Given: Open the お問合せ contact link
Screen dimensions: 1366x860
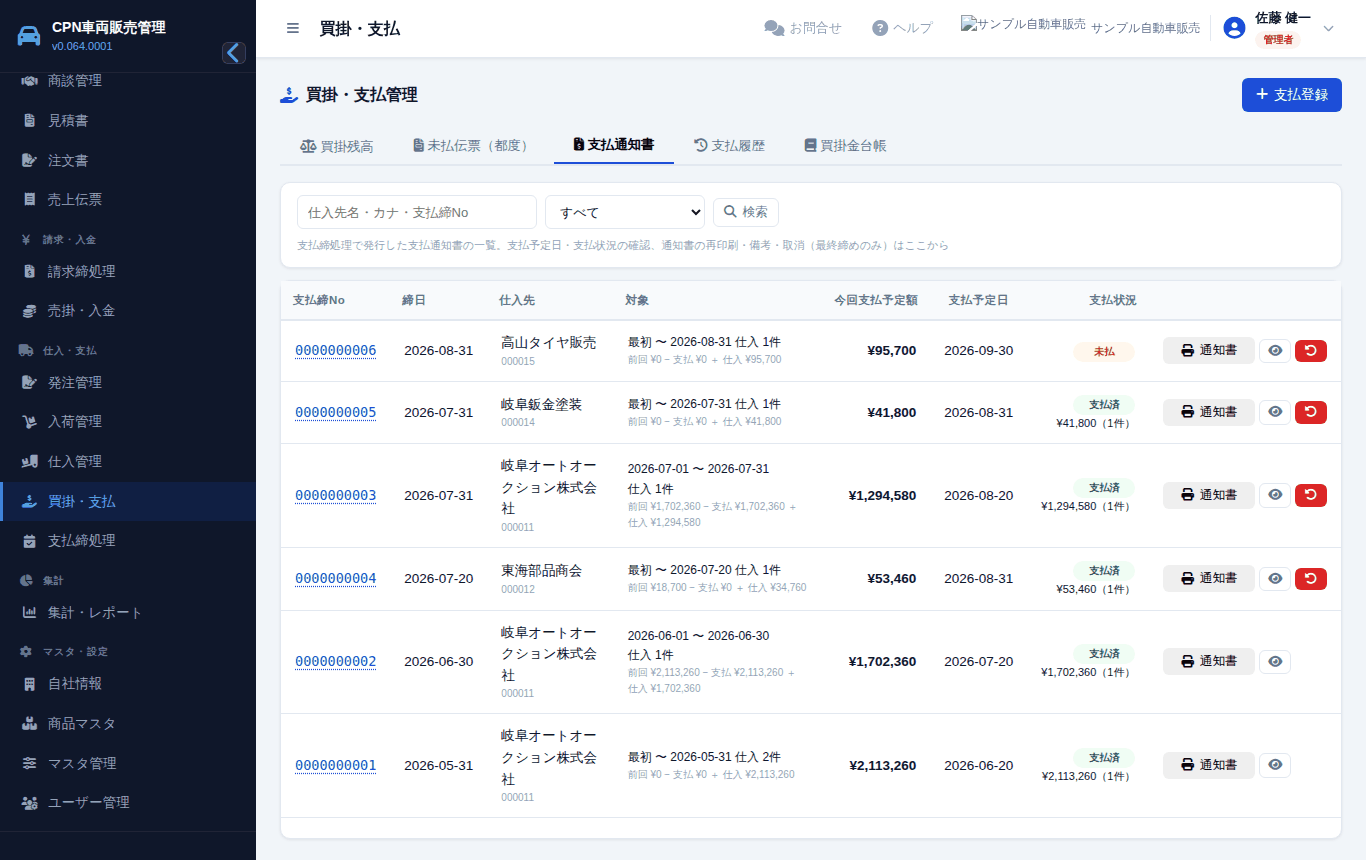Looking at the screenshot, I should (x=803, y=28).
